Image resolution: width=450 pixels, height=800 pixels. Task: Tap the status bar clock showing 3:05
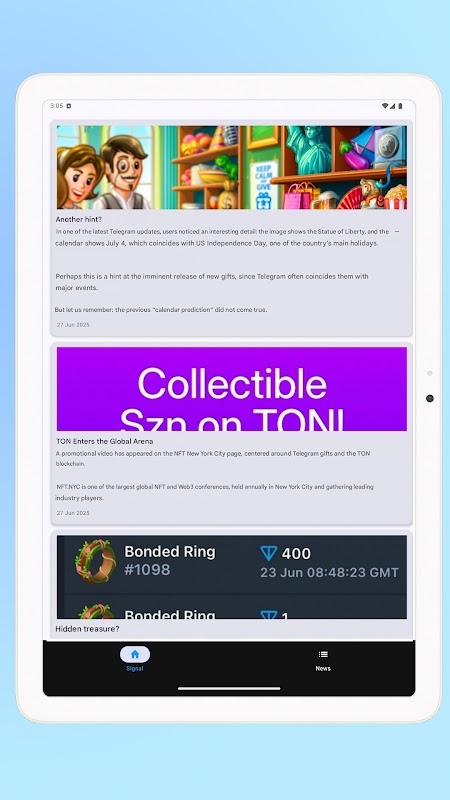click(57, 106)
